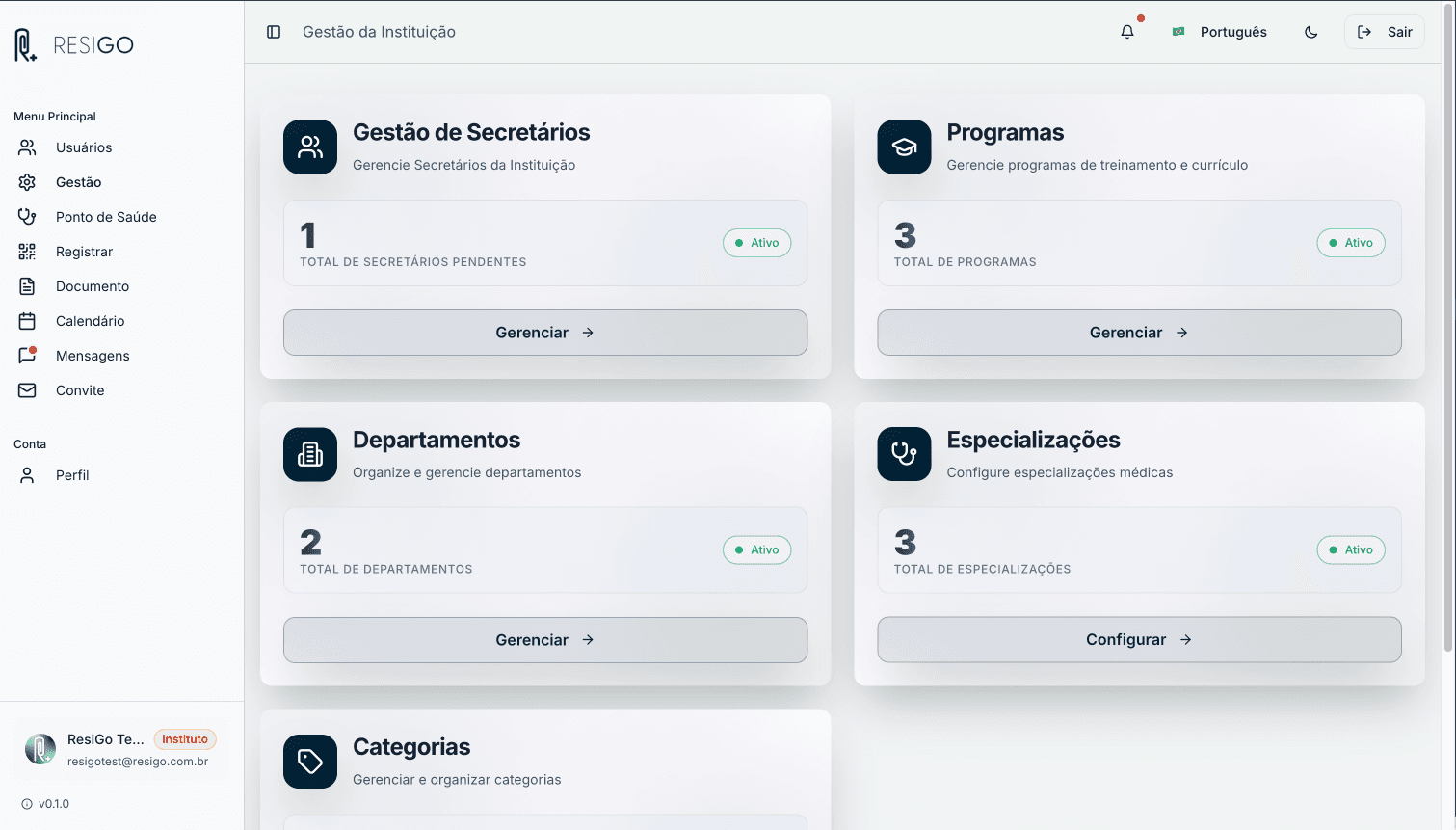Screen dimensions: 1456x830
Task: Click Ativo badge in Departamentos card
Action: click(x=757, y=550)
